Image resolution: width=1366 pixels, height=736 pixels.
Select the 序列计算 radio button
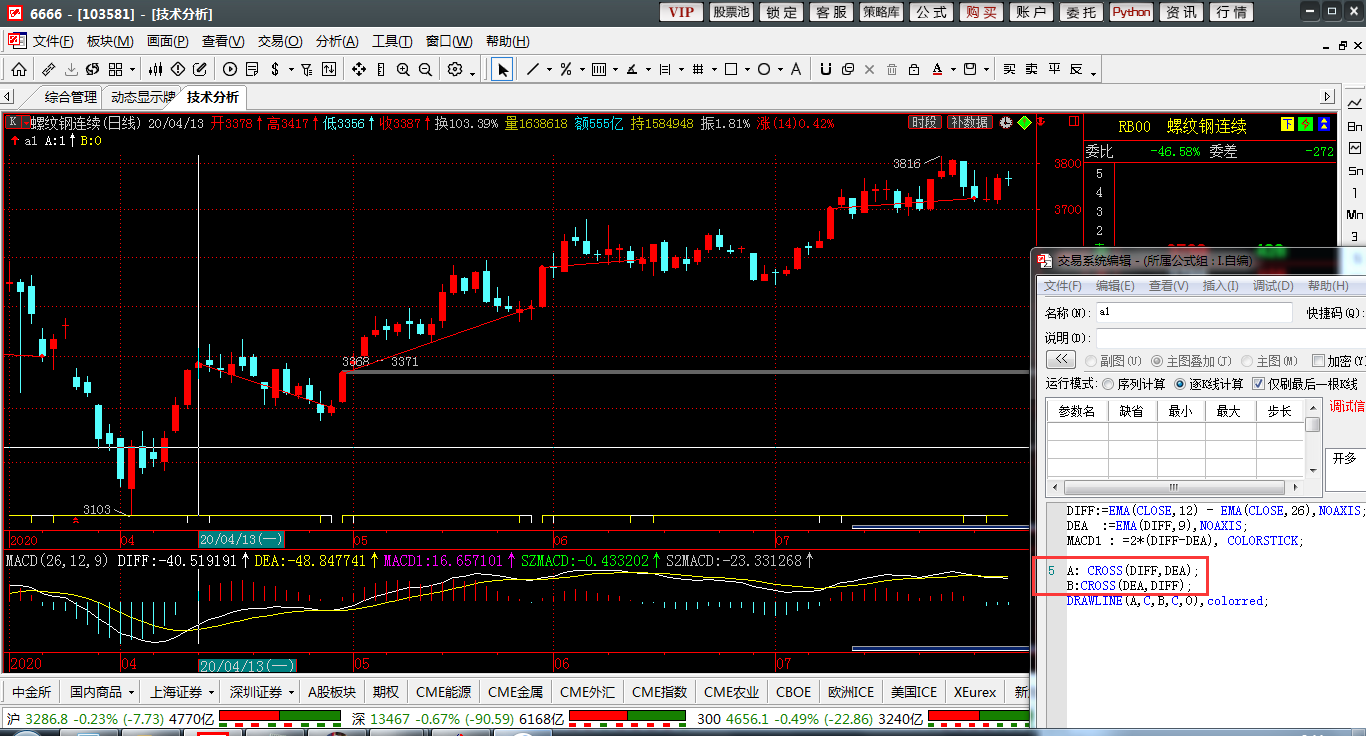pos(1108,384)
